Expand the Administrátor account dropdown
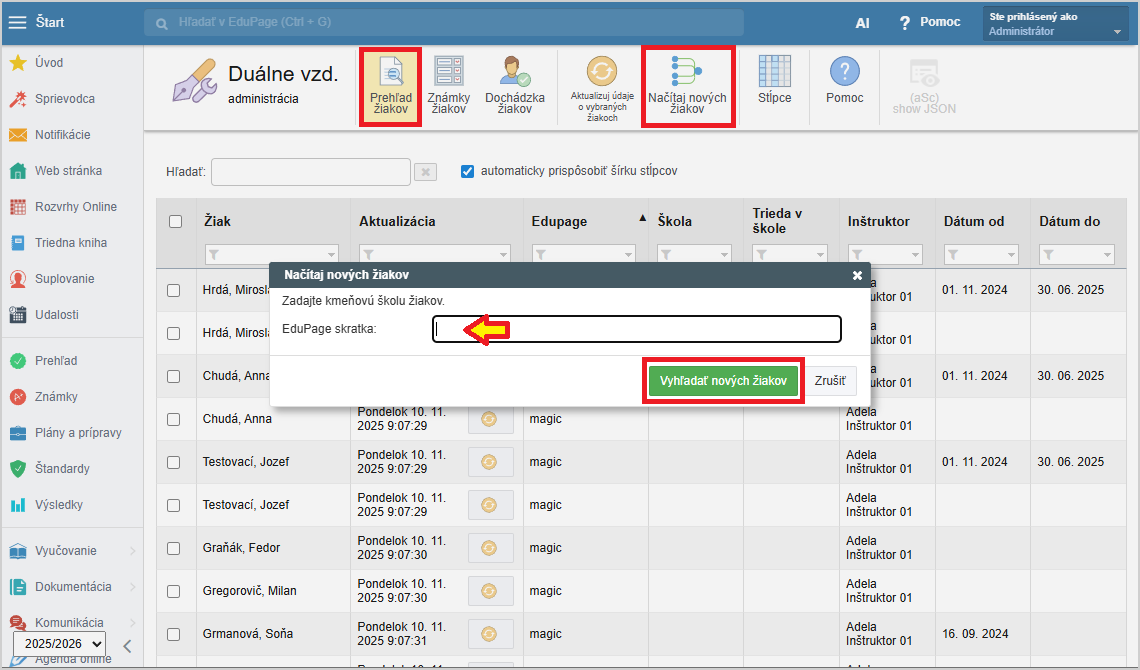 [x=1118, y=32]
